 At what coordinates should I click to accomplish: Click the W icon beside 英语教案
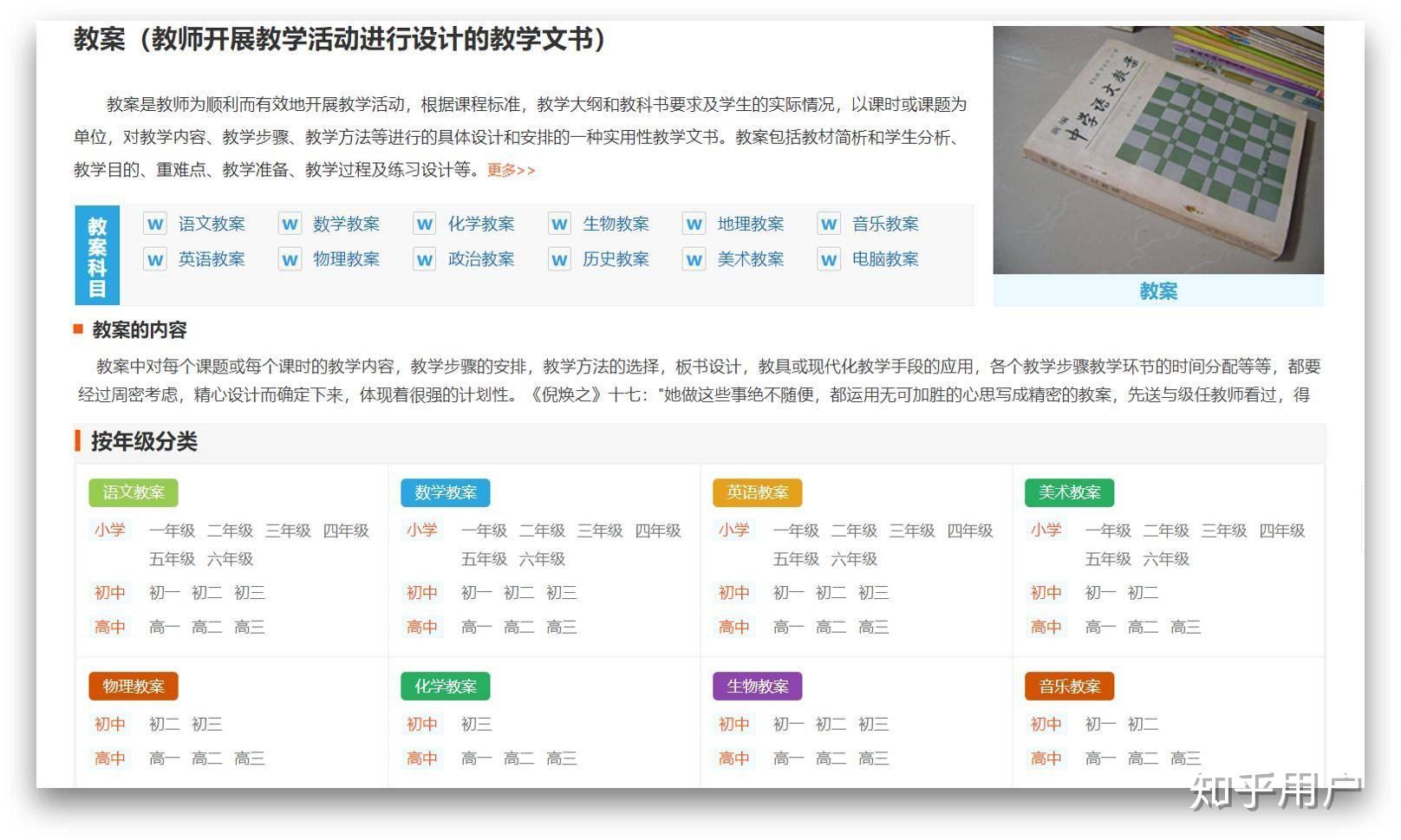click(154, 259)
